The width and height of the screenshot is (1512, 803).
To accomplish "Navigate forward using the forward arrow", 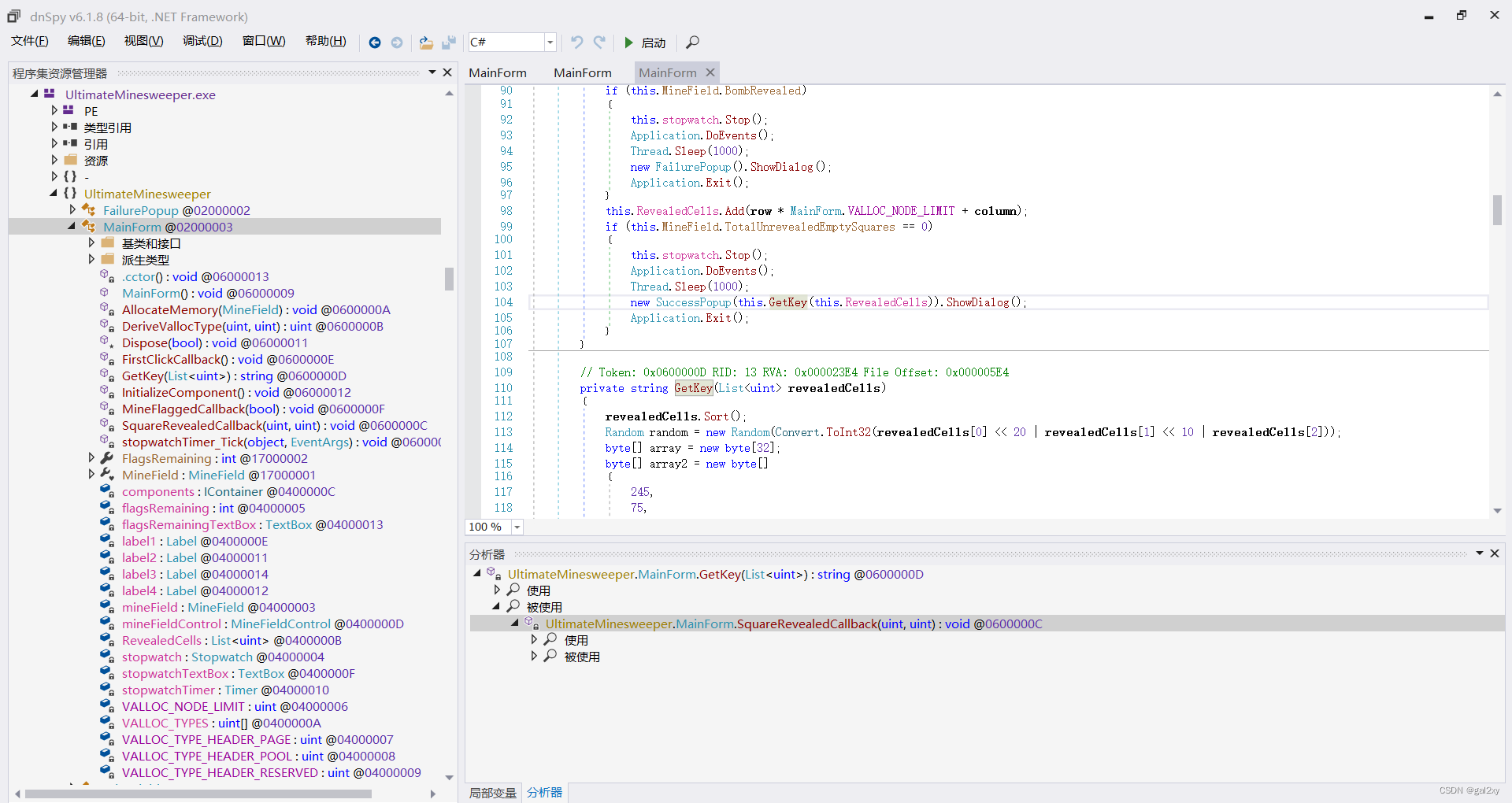I will tap(397, 43).
